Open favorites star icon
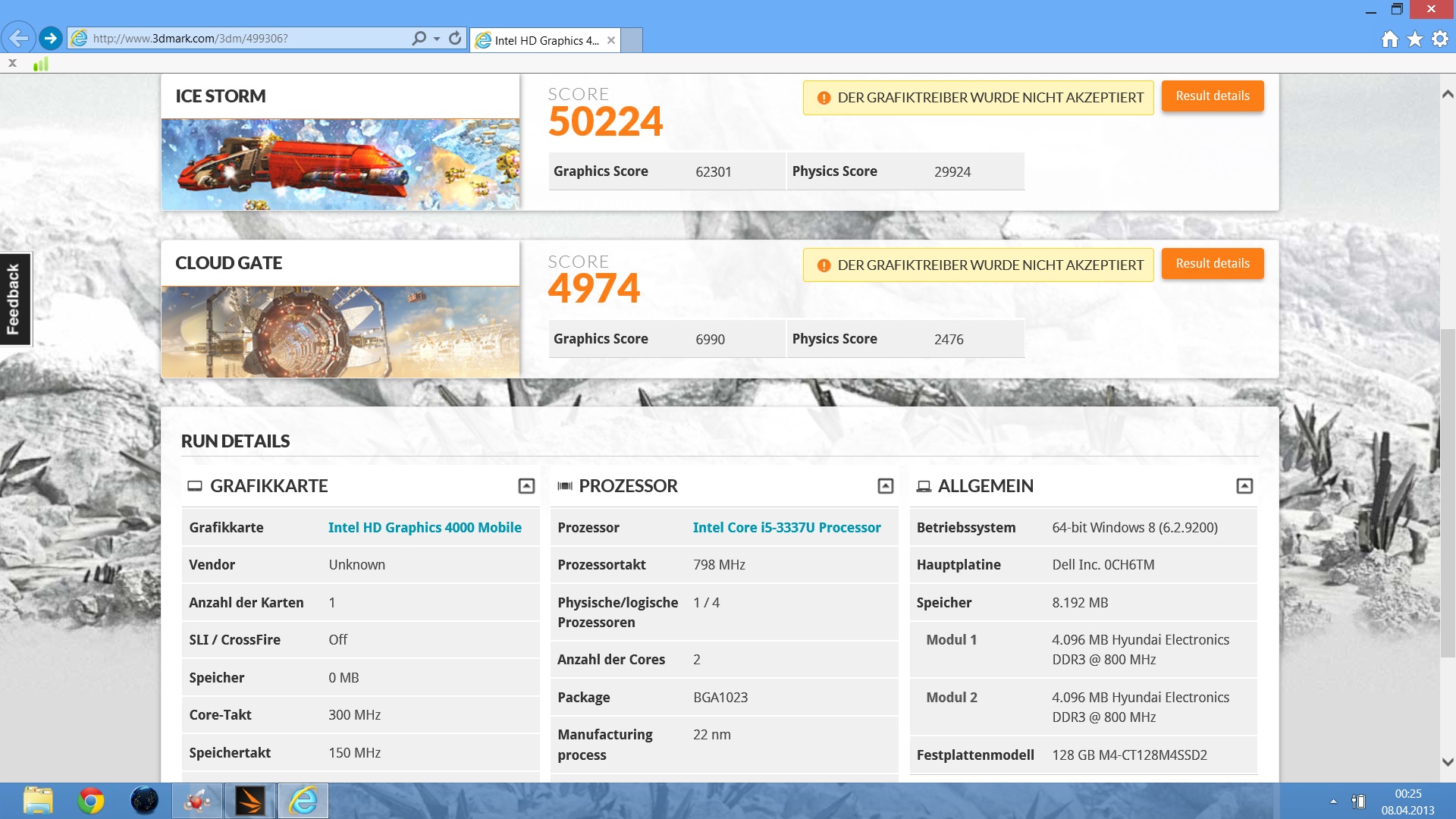Viewport: 1456px width, 819px height. [1414, 39]
